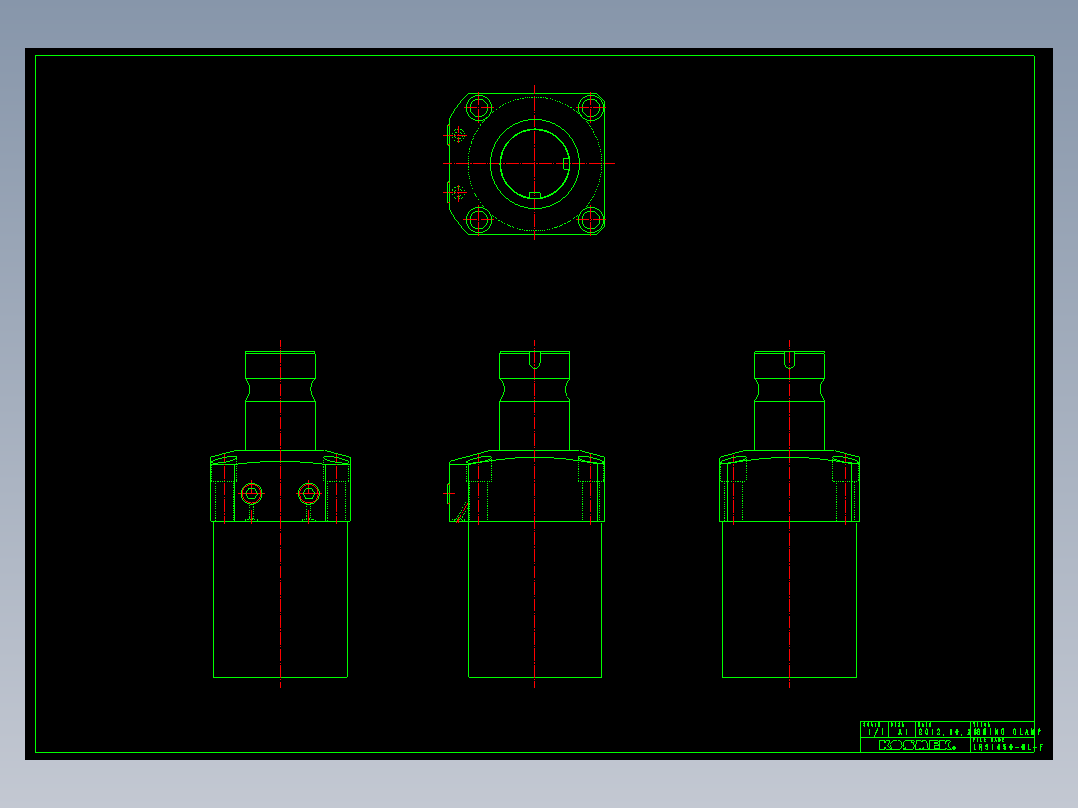
Task: Select the date field in title block
Action: coord(943,730)
